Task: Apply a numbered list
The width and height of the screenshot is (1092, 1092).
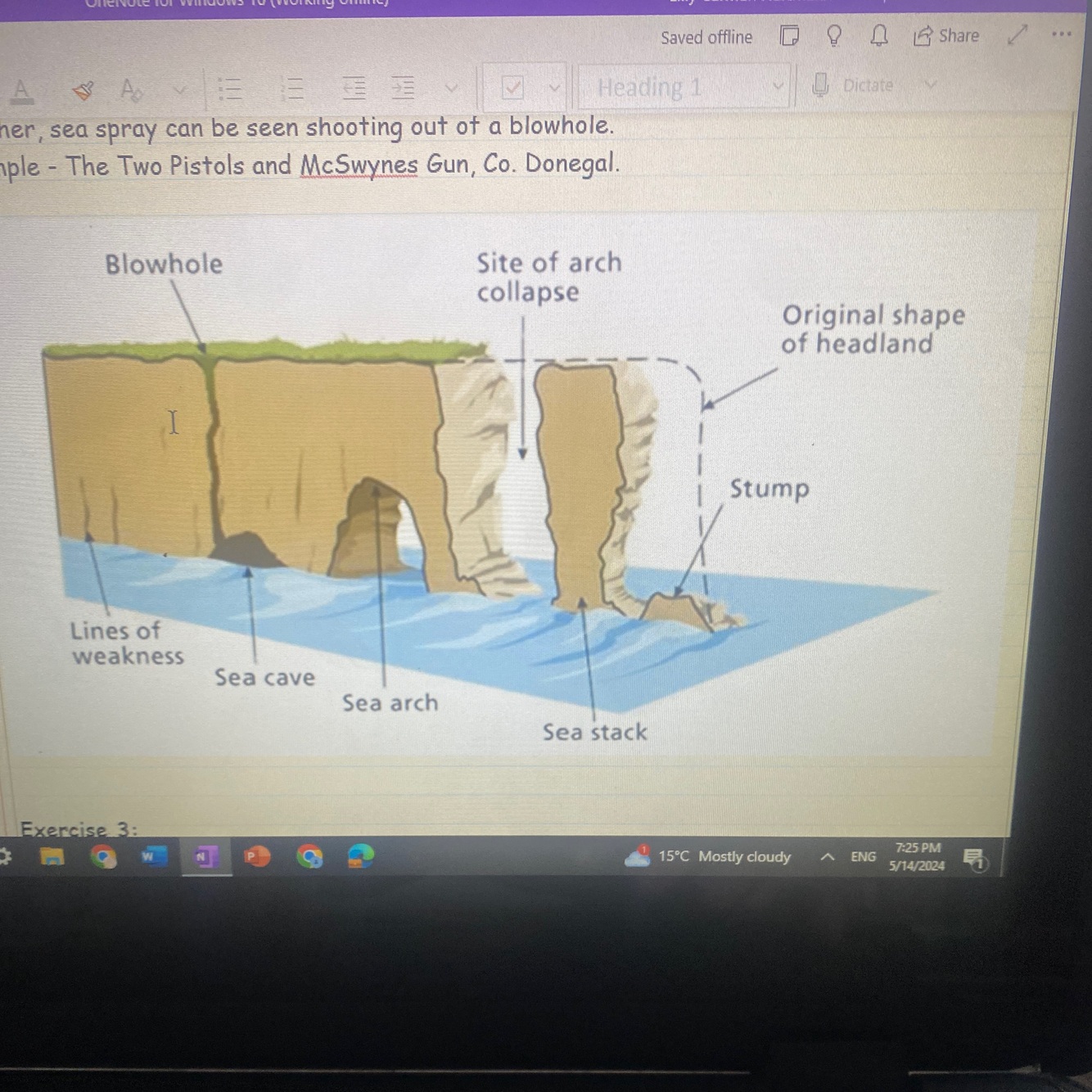Action: click(x=291, y=88)
